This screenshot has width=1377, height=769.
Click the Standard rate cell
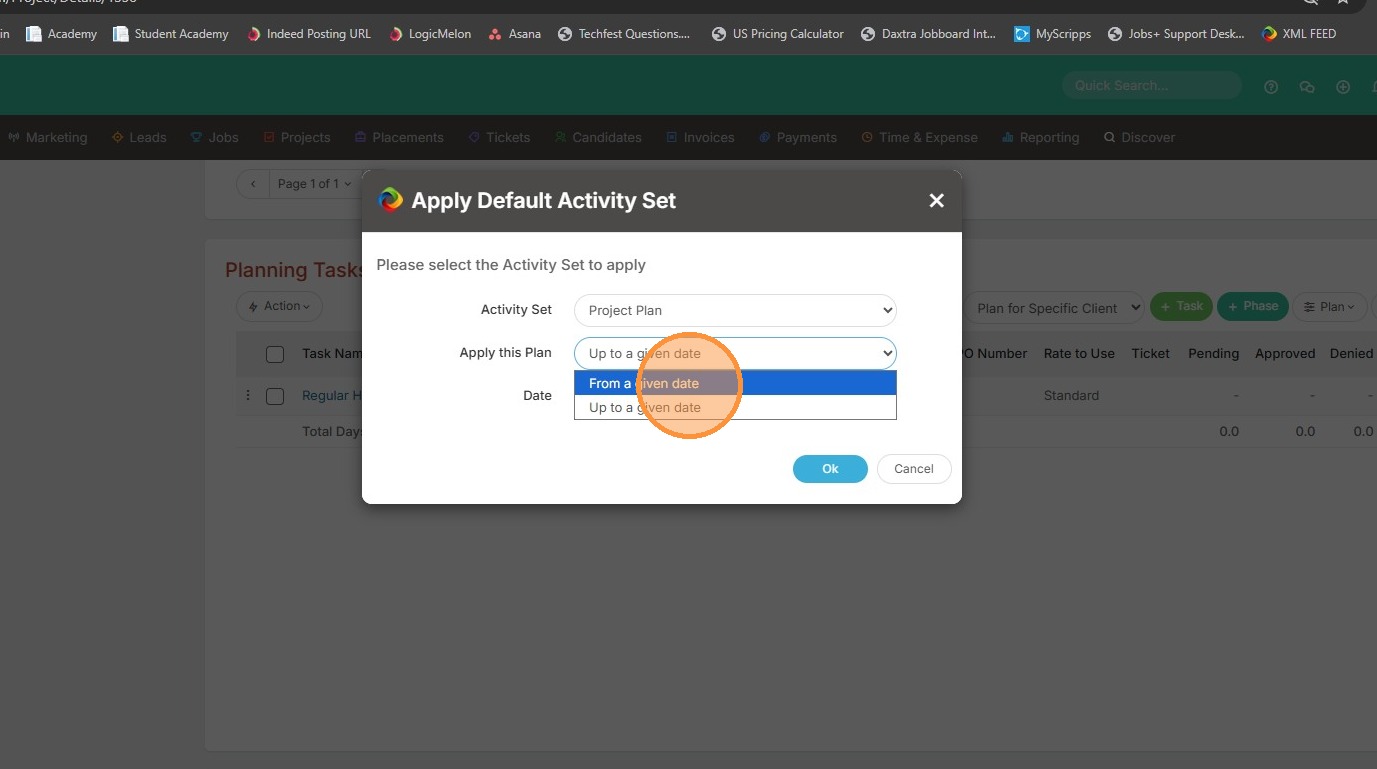pyautogui.click(x=1071, y=396)
